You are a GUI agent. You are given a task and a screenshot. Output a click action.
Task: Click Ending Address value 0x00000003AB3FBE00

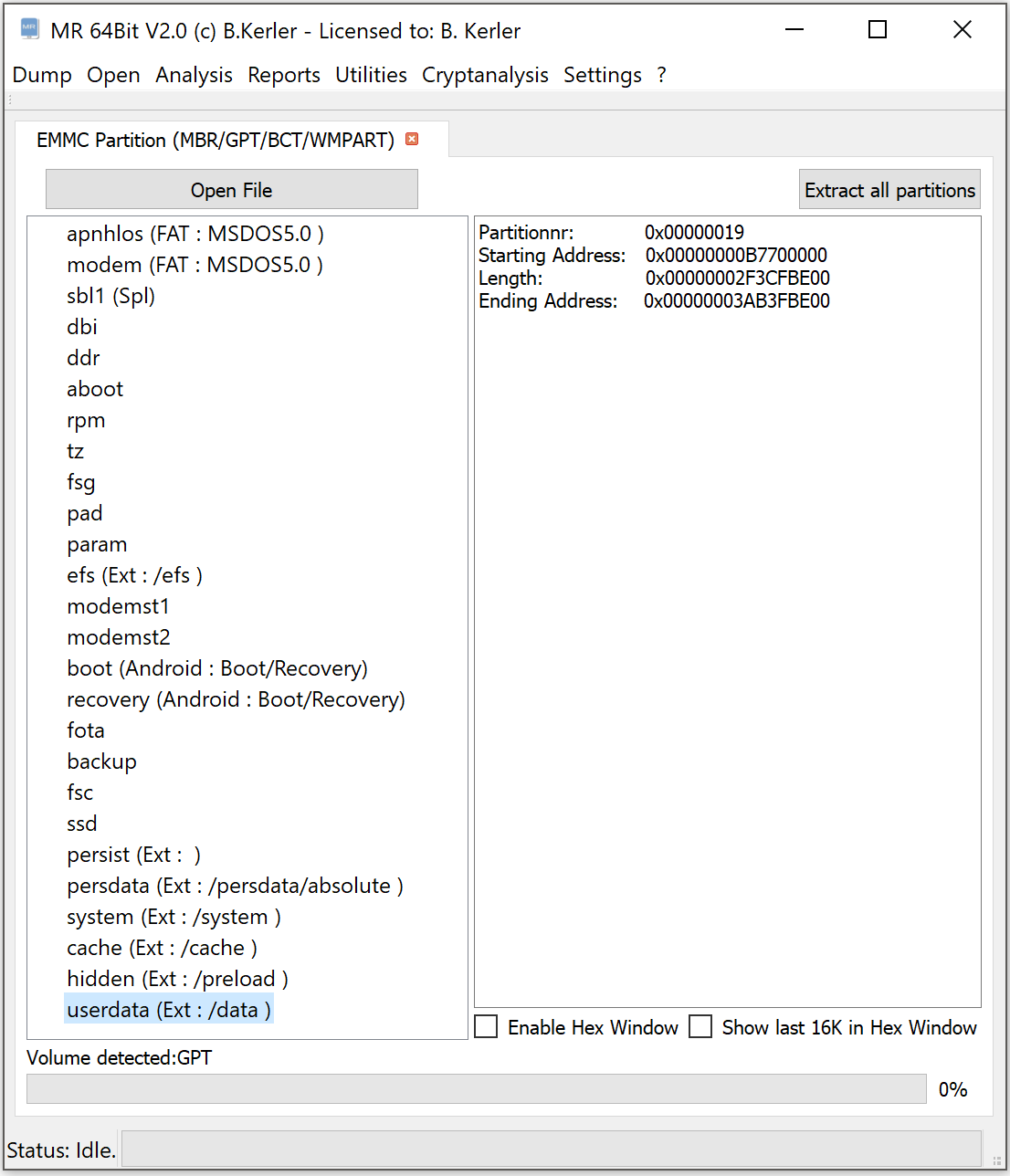736,300
